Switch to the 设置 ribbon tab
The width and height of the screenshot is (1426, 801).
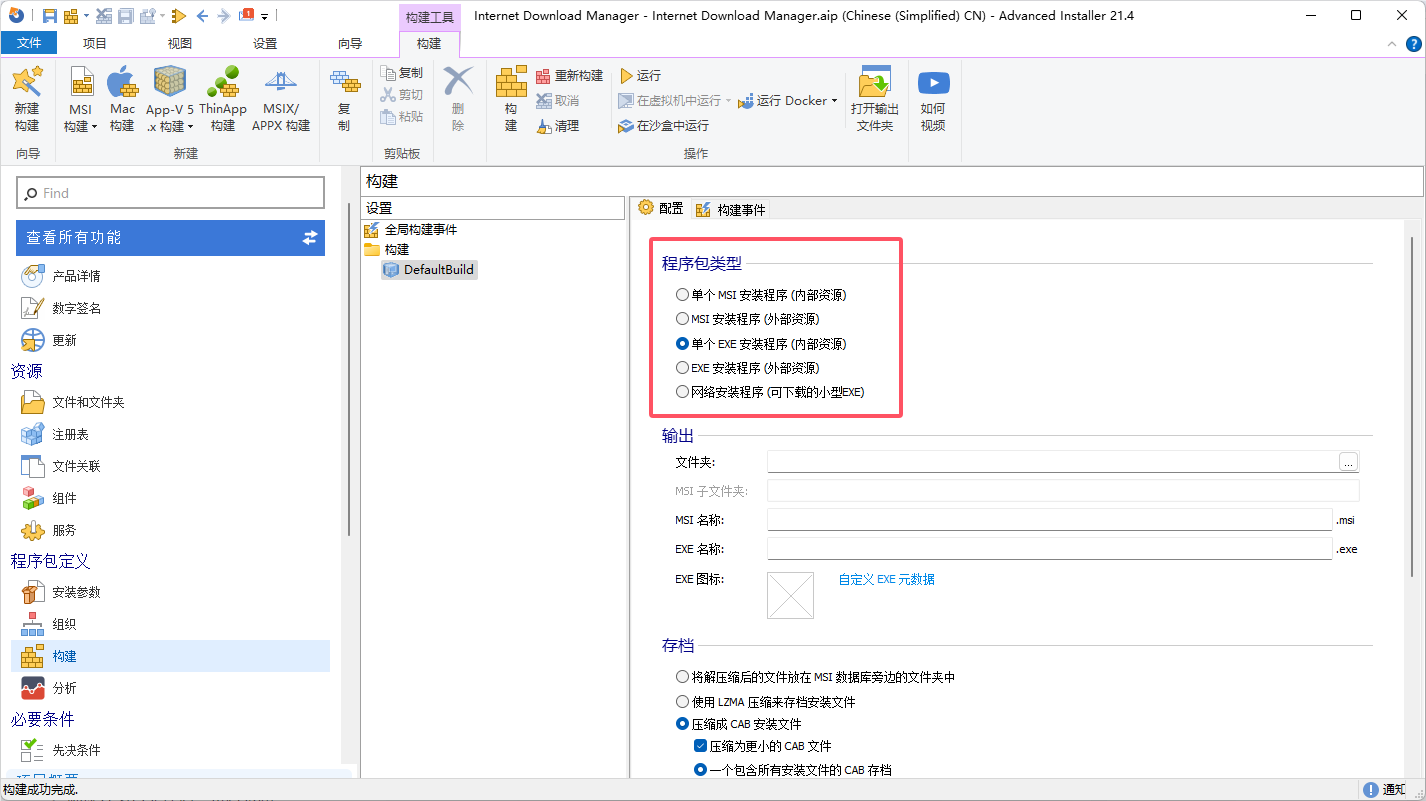(265, 43)
